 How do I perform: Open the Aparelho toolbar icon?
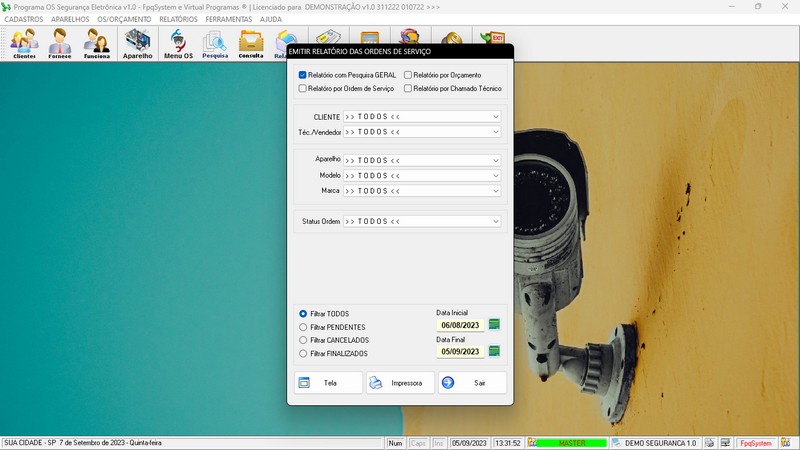click(137, 43)
